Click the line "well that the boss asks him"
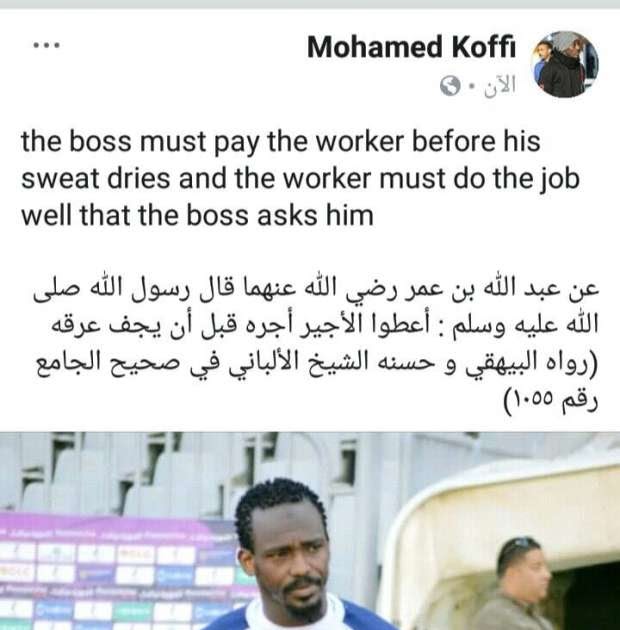 pyautogui.click(x=197, y=215)
